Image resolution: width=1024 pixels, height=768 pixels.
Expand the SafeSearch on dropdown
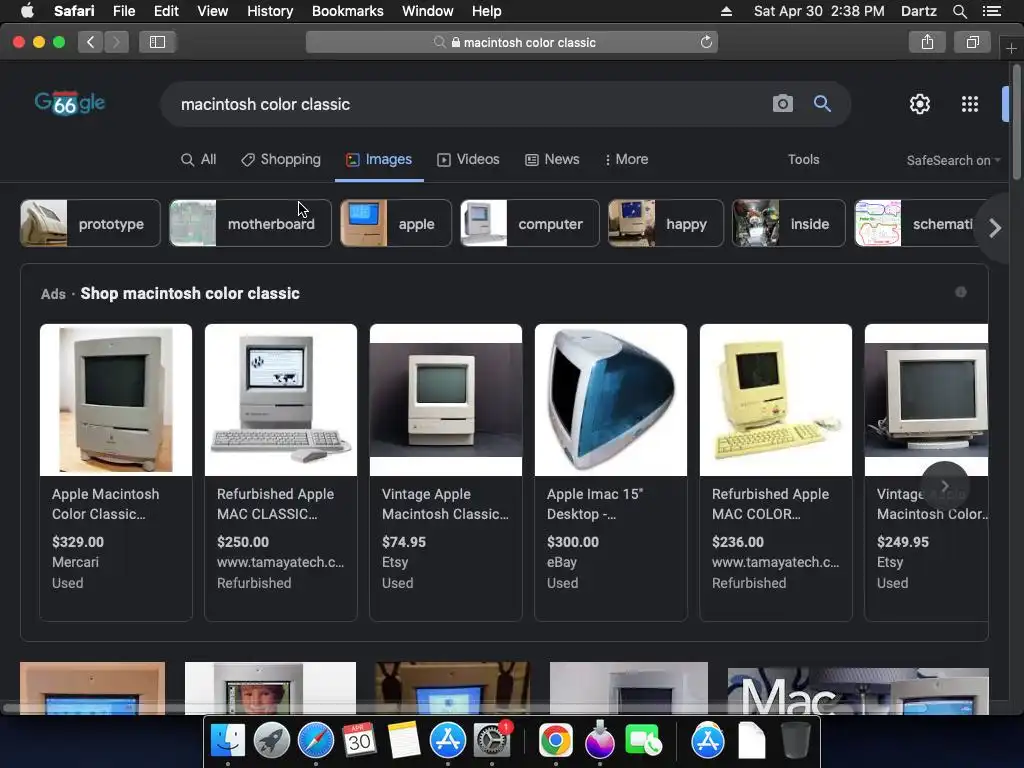953,160
